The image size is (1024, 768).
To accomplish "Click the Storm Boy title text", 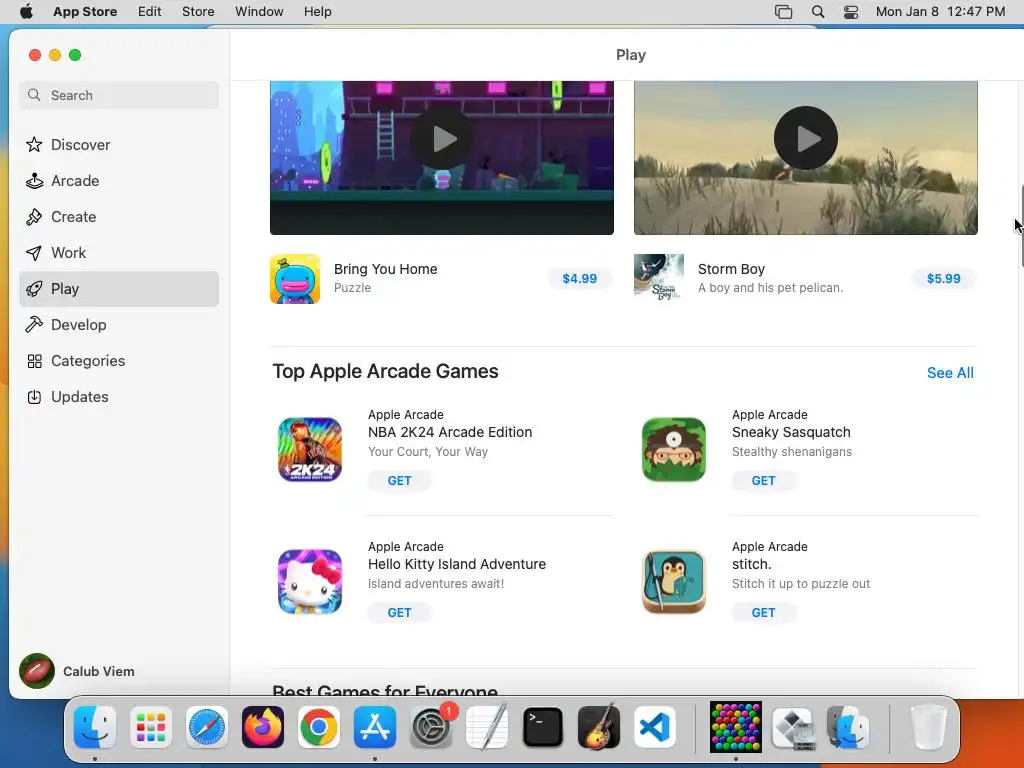I will tap(731, 269).
